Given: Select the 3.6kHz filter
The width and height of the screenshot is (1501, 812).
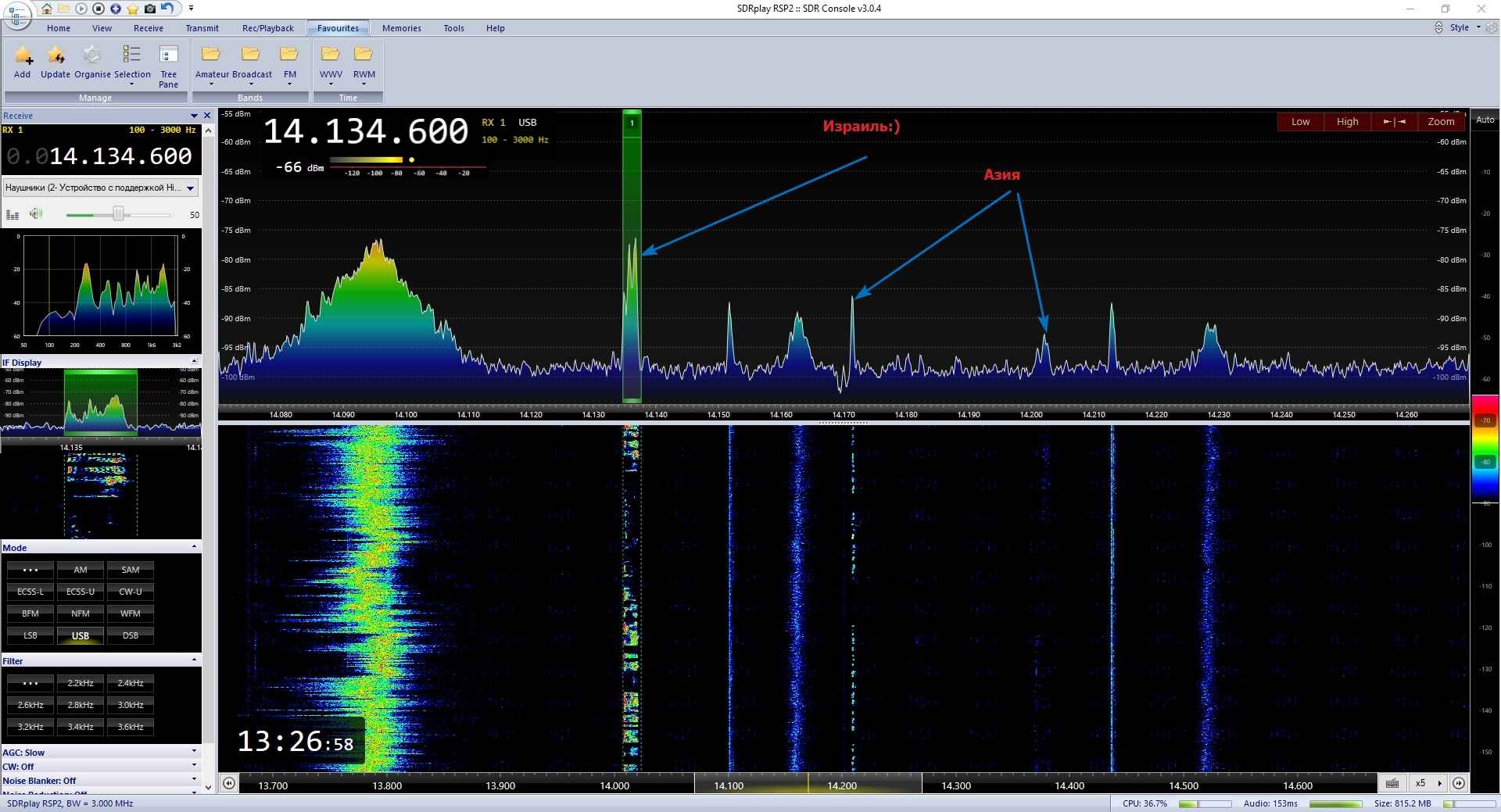Looking at the screenshot, I should click(131, 727).
